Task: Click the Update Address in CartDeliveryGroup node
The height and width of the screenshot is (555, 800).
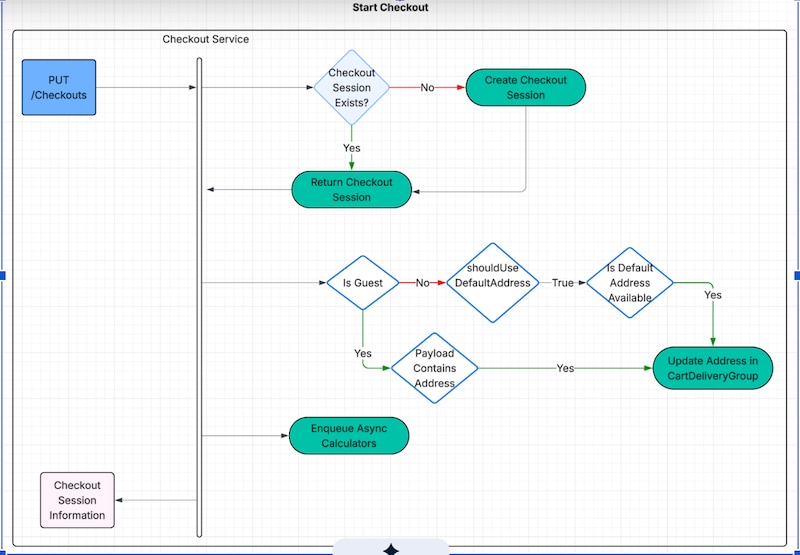Action: pos(713,368)
